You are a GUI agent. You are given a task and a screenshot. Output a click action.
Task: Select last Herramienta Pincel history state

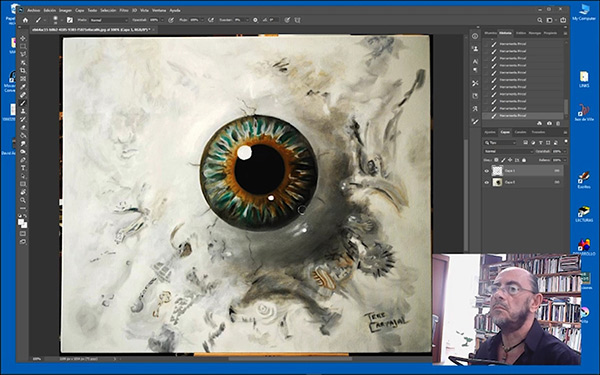click(x=523, y=116)
